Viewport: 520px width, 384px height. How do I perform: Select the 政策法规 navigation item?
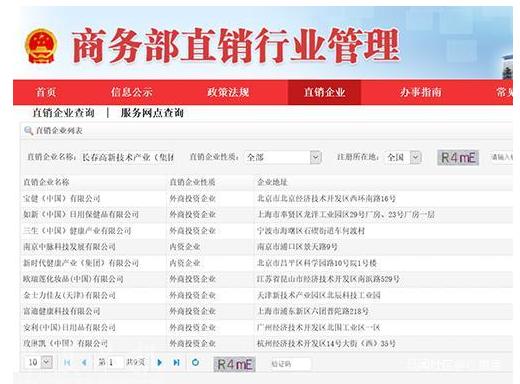pos(228,92)
